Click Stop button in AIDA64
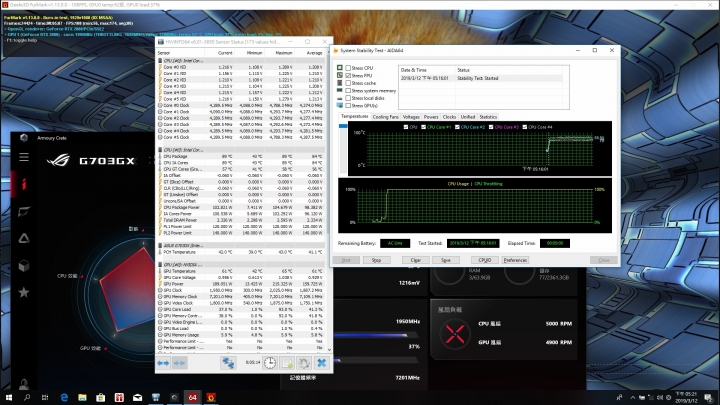The height and width of the screenshot is (405, 720). click(x=376, y=260)
